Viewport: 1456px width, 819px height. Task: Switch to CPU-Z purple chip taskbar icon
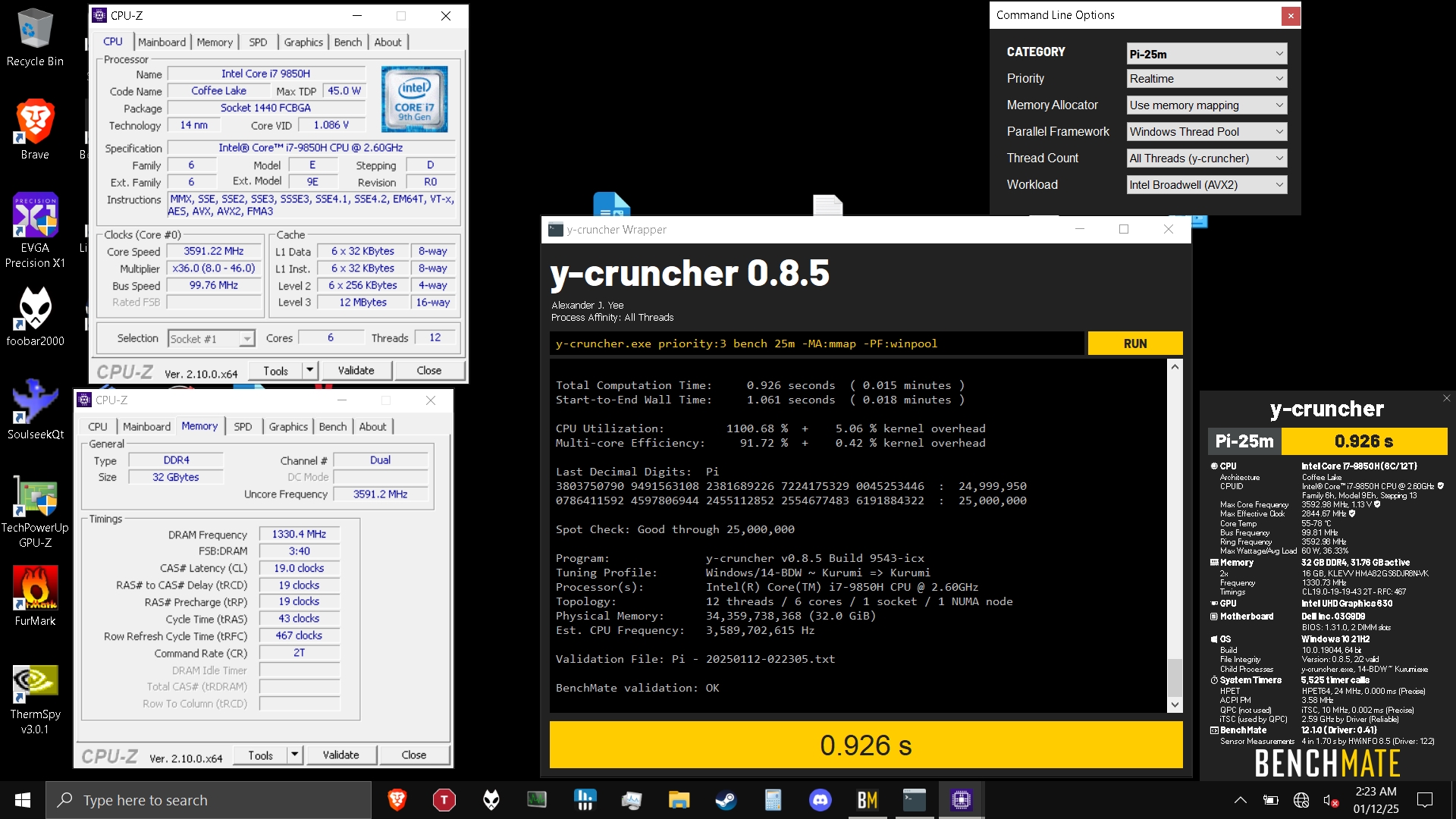961,800
